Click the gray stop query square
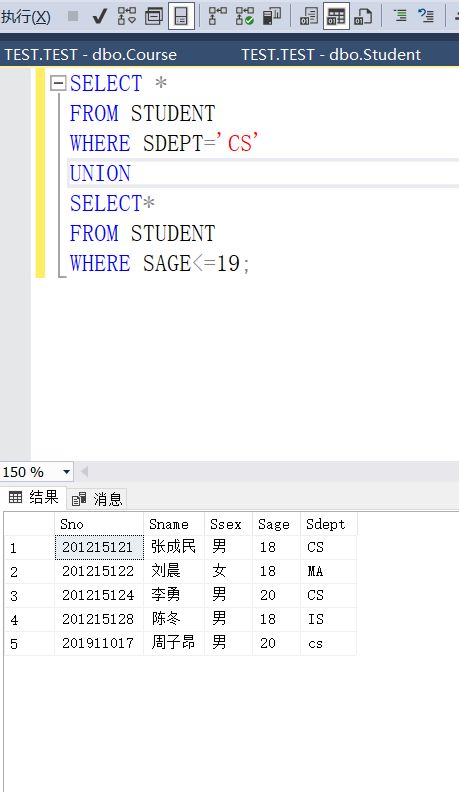This screenshot has height=792, width=459. (73, 16)
